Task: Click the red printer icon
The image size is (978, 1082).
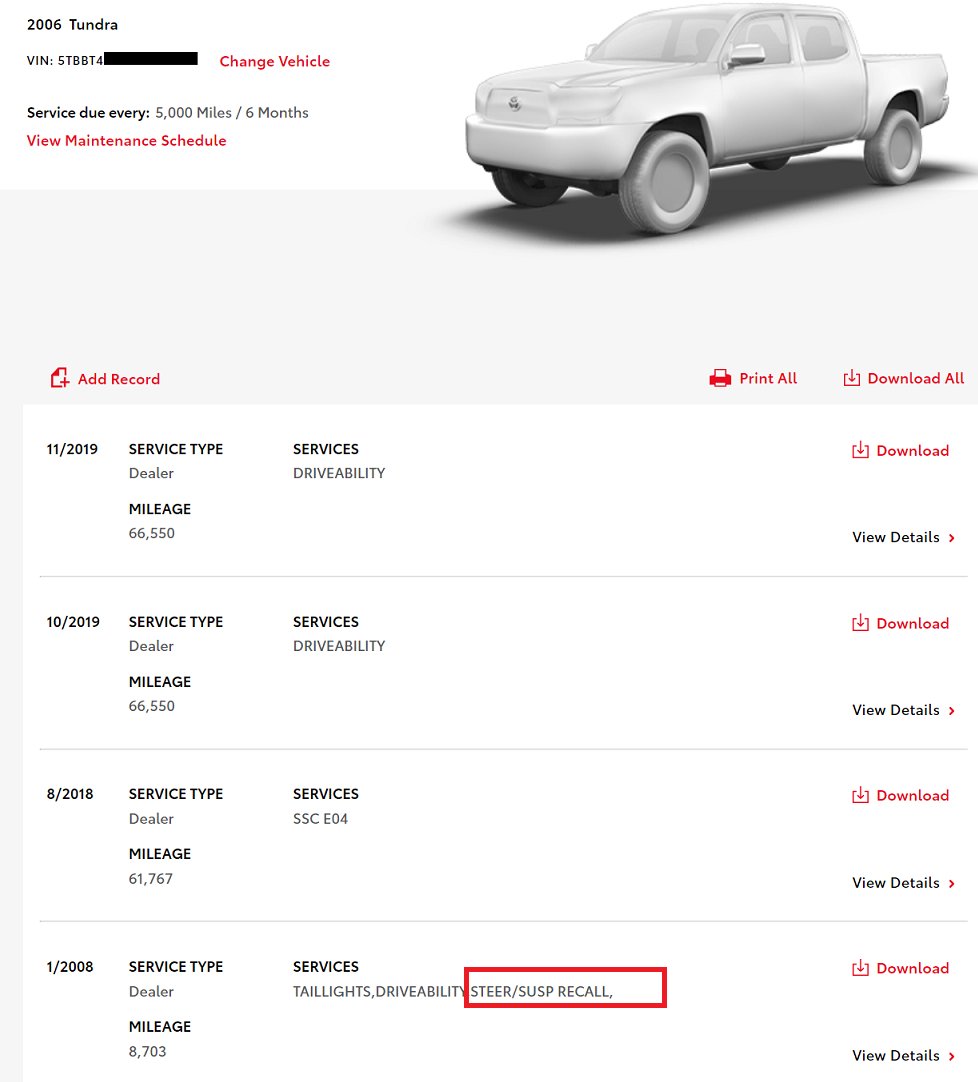Action: (720, 378)
